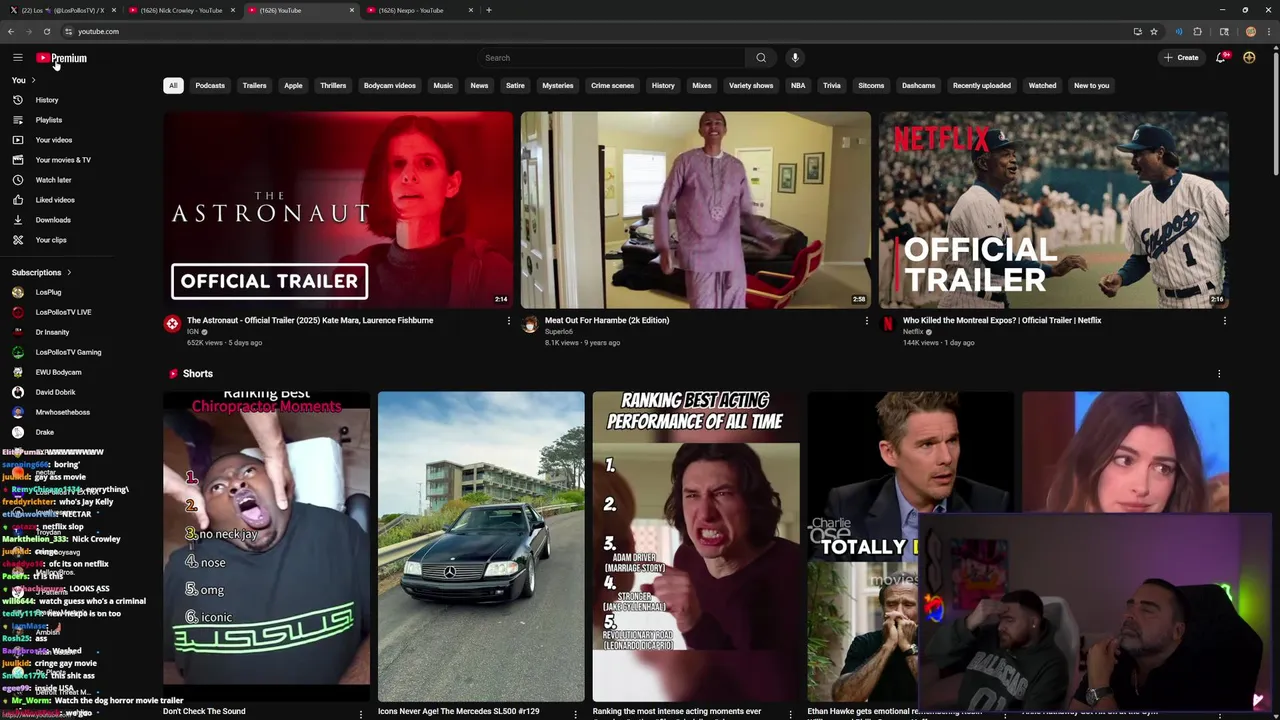Click Netflix channel avatar under Expos video

[887, 324]
